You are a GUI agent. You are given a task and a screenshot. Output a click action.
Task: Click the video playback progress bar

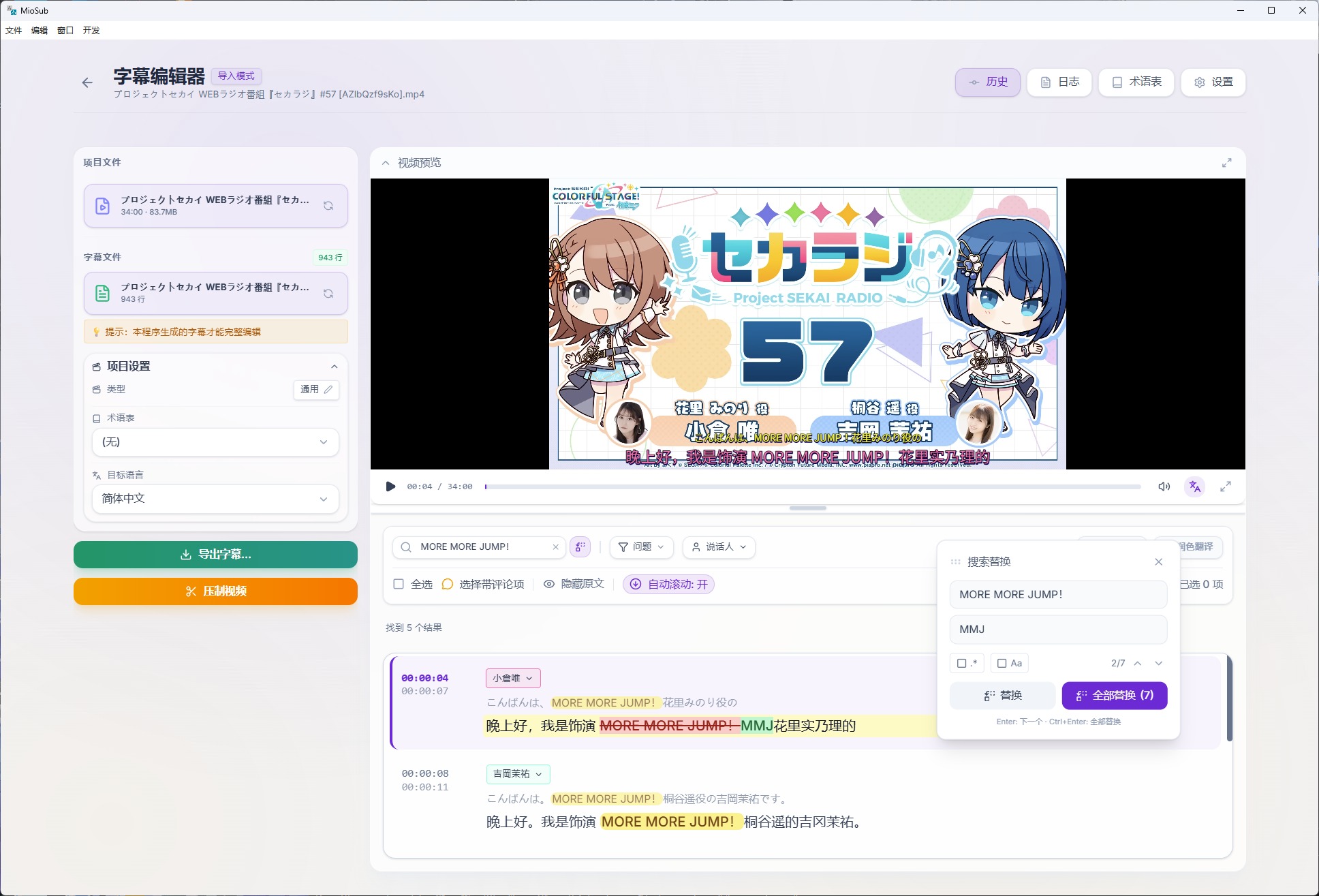pos(811,486)
